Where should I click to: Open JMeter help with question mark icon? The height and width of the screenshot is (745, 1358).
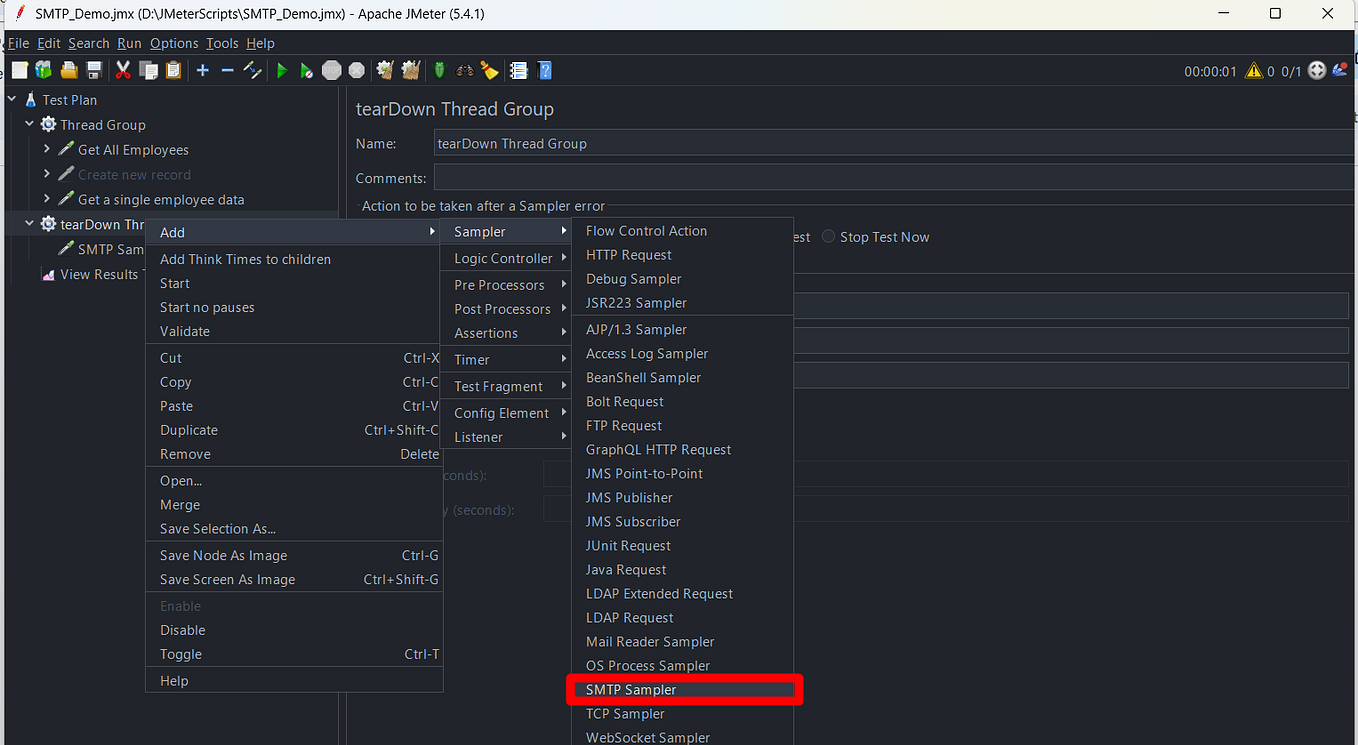544,70
